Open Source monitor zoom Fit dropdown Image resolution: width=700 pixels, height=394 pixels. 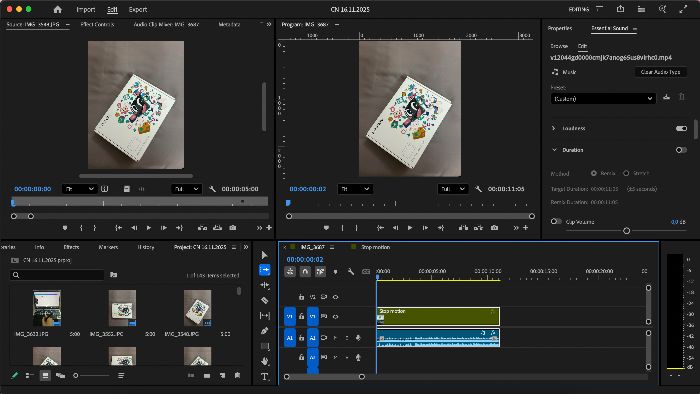pos(79,189)
